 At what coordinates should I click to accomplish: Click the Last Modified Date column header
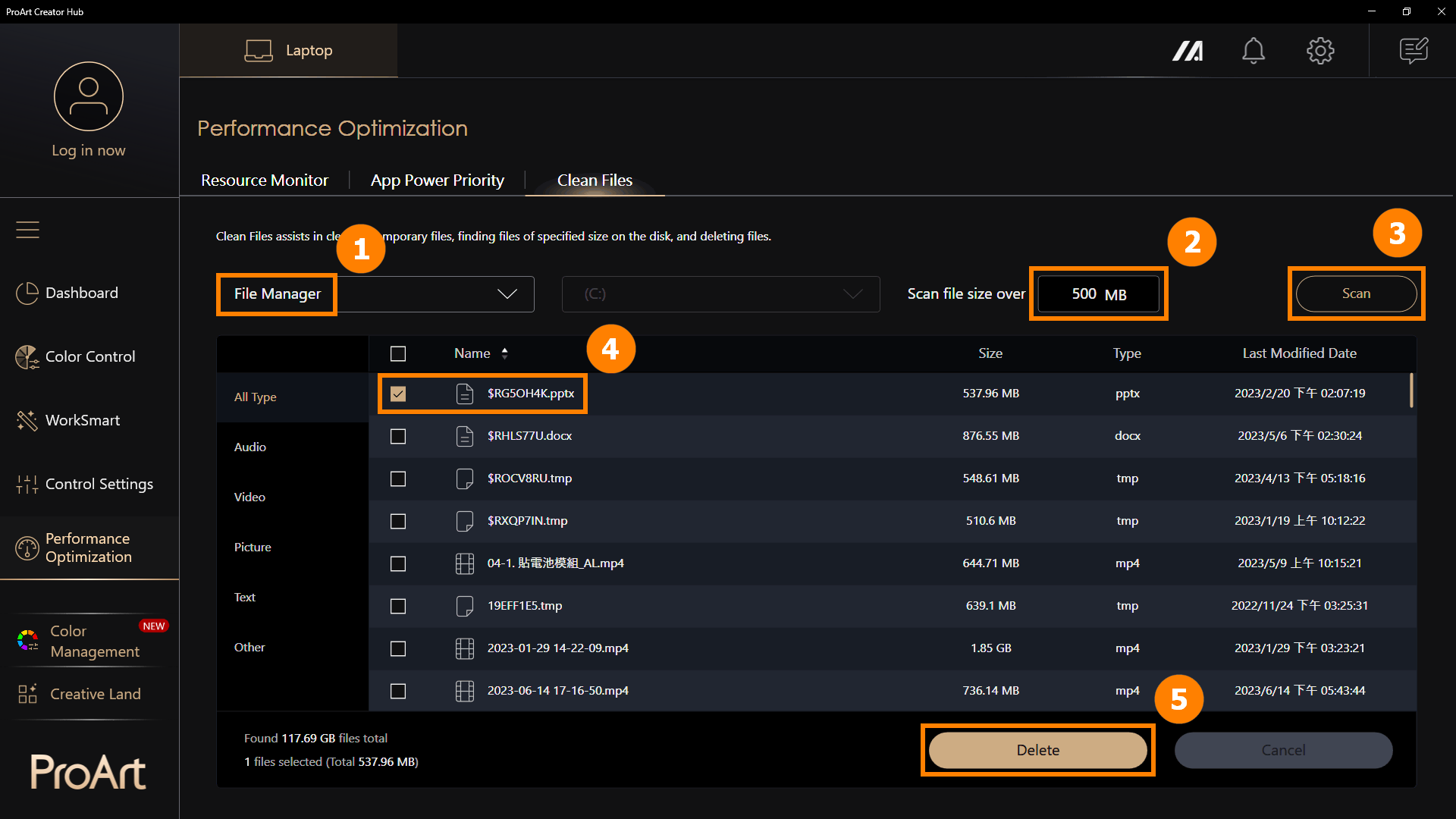(1299, 353)
